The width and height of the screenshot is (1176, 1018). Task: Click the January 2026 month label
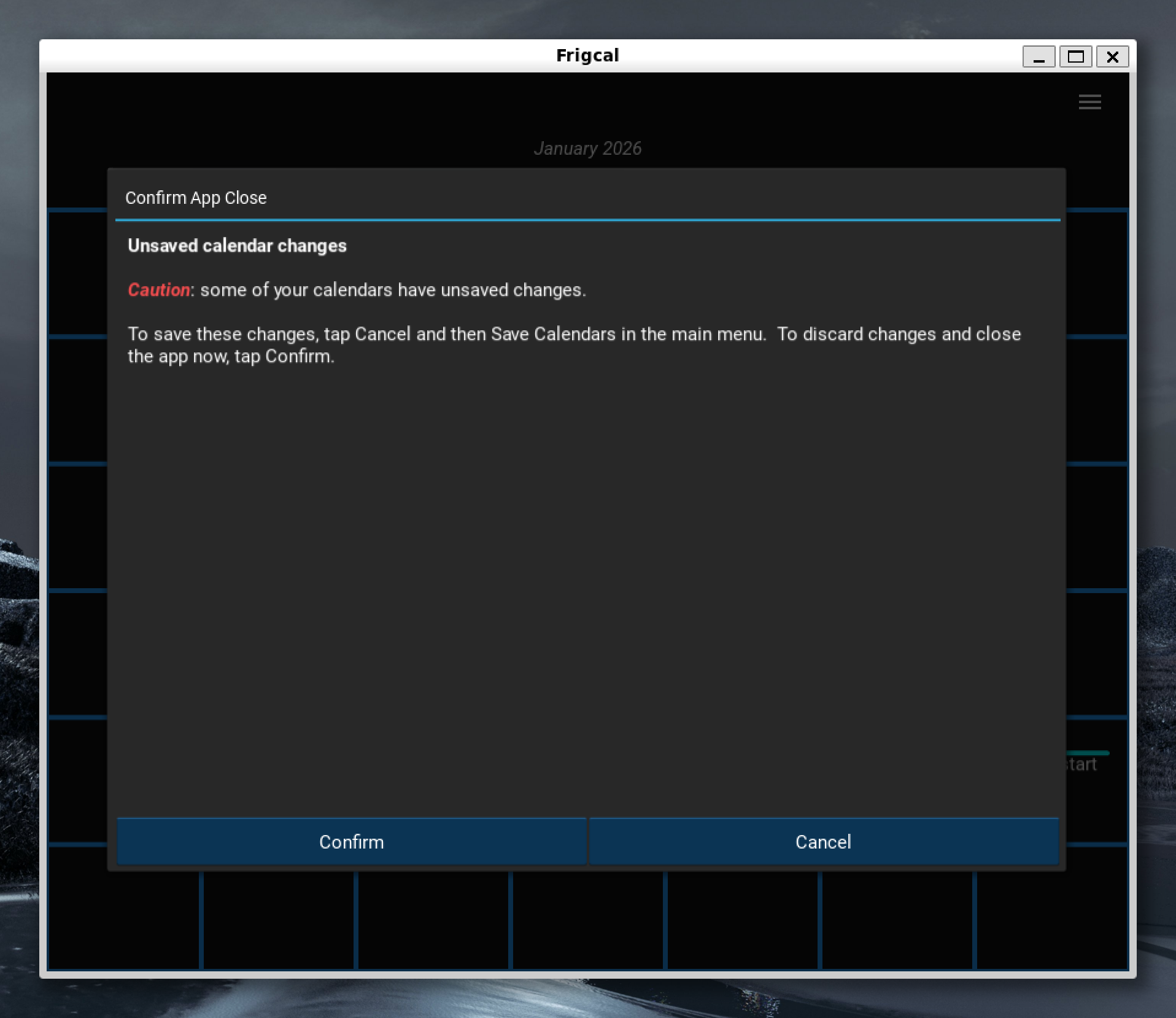click(x=587, y=149)
